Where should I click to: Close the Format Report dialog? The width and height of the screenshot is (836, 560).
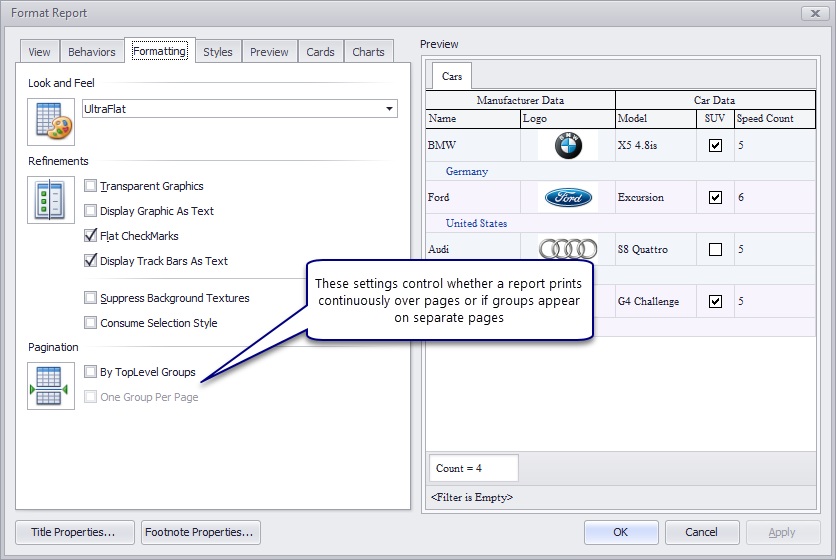click(814, 13)
